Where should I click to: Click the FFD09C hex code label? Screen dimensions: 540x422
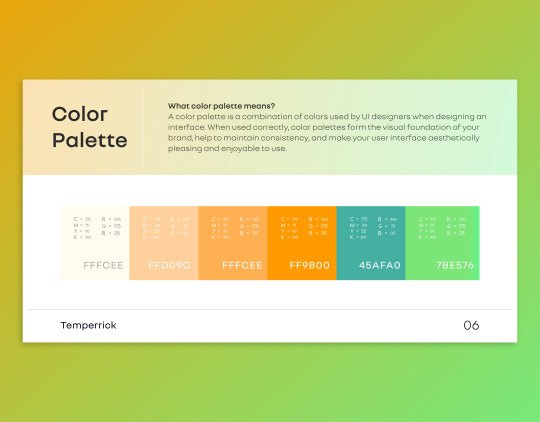[x=169, y=265]
